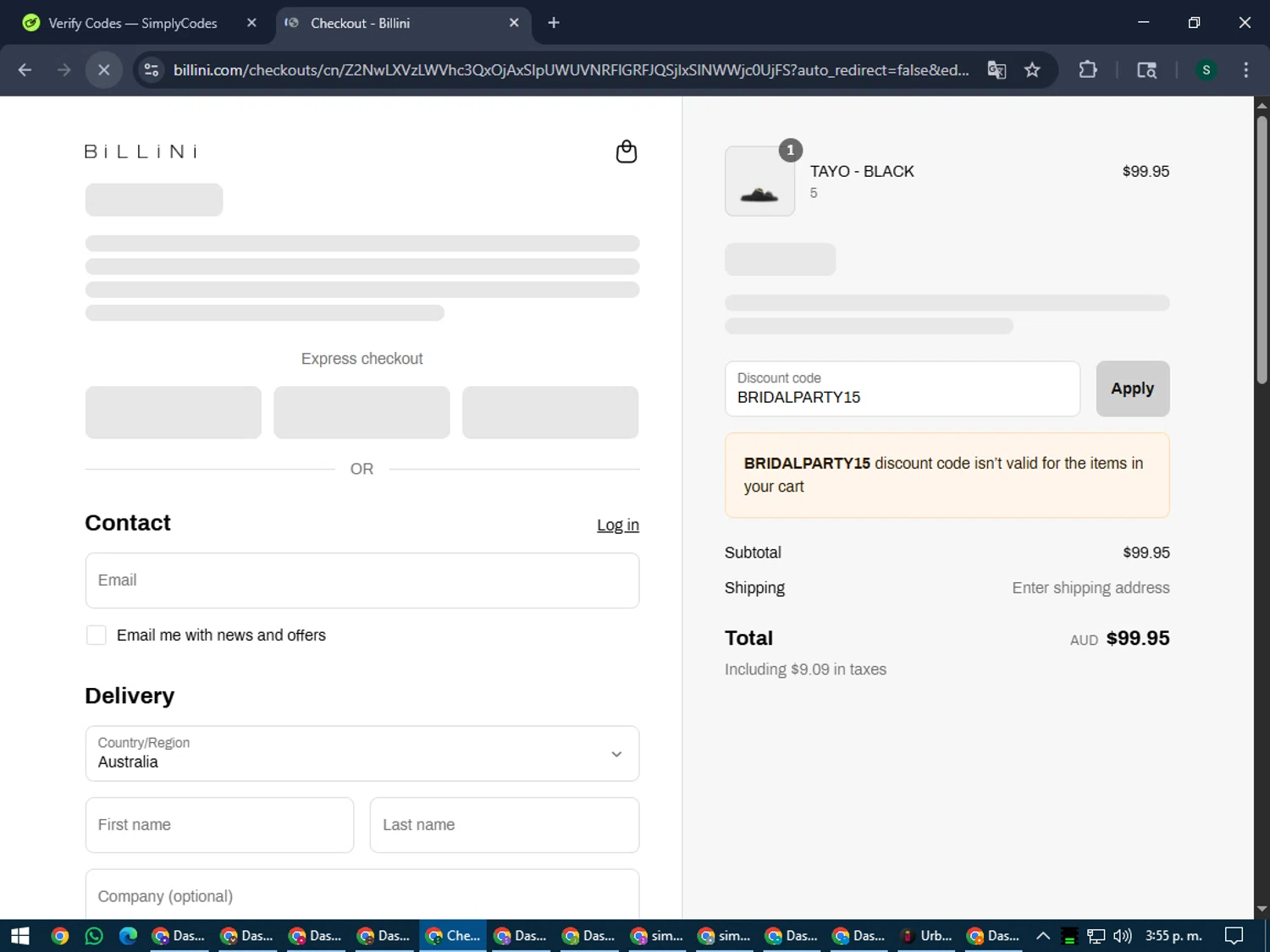Click the taskbar clock 3:55 p. m.
The width and height of the screenshot is (1270, 952).
pos(1173,936)
